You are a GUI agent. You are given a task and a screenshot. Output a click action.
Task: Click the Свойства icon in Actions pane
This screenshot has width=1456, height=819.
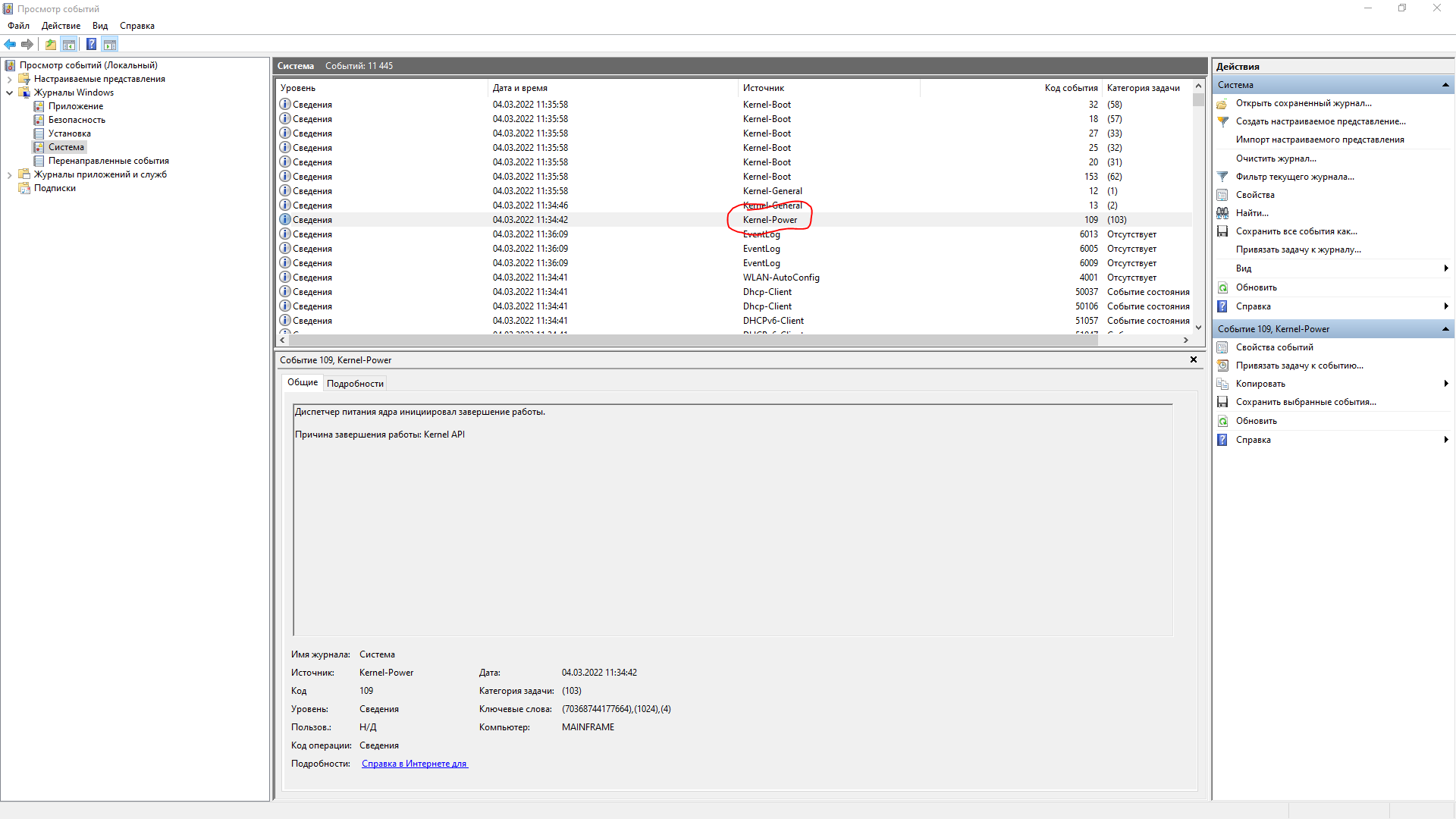point(1222,195)
